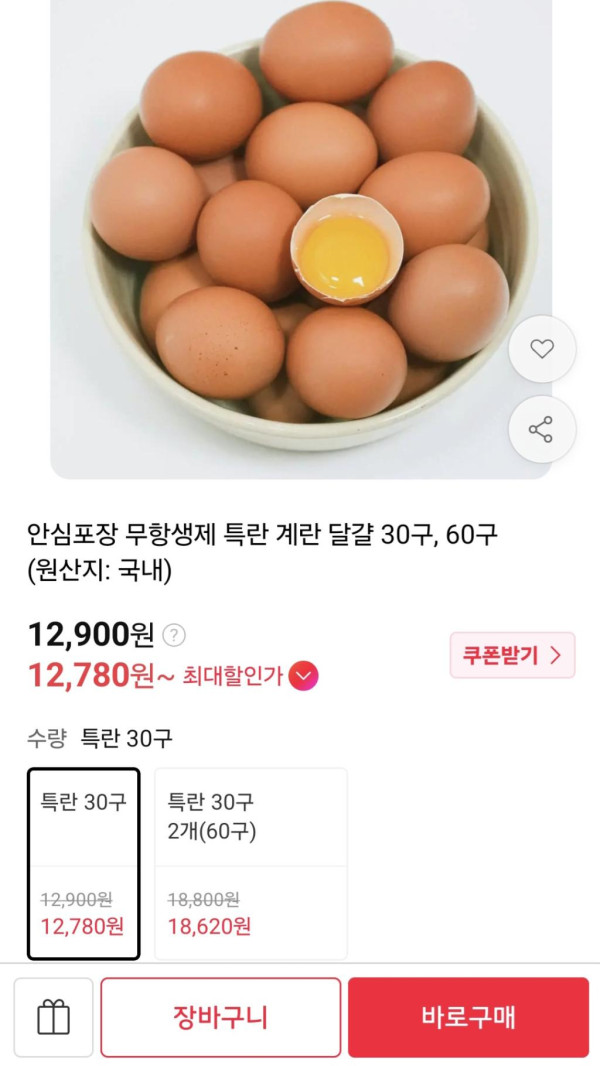Buy now using the 바로구매 button
Image resolution: width=600 pixels, height=1066 pixels.
point(468,1017)
